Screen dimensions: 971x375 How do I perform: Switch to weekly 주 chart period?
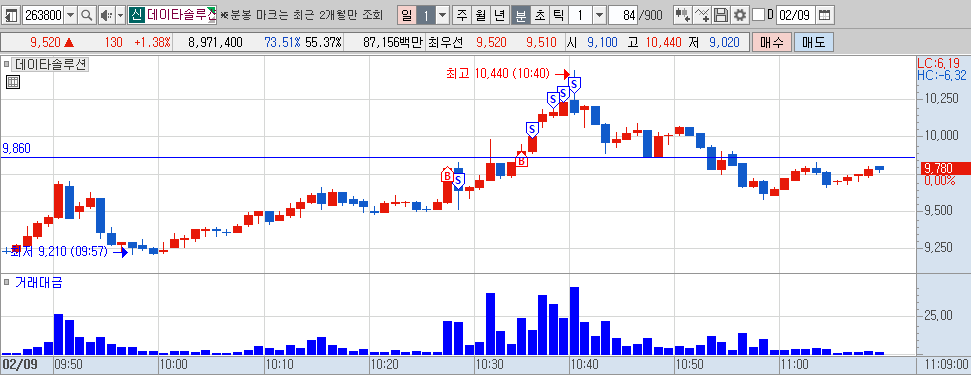(x=463, y=15)
